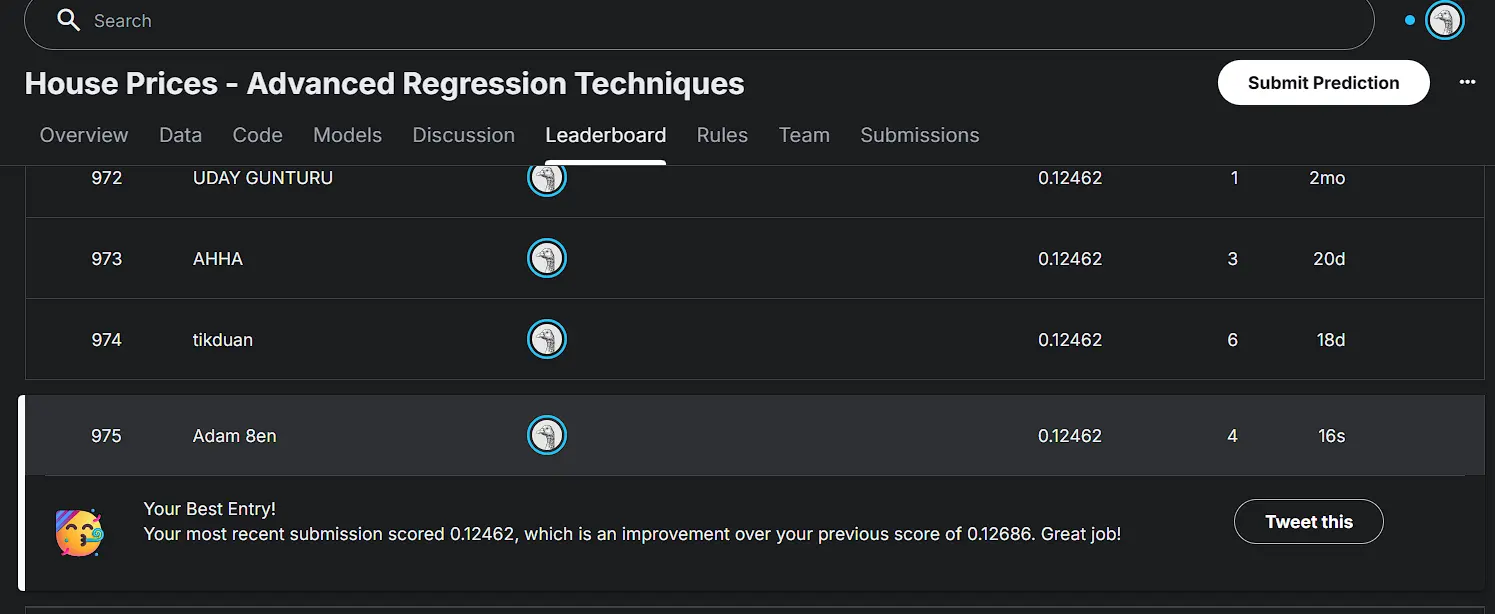Click the blue notification dot
This screenshot has height=614, width=1495.
click(x=1410, y=20)
